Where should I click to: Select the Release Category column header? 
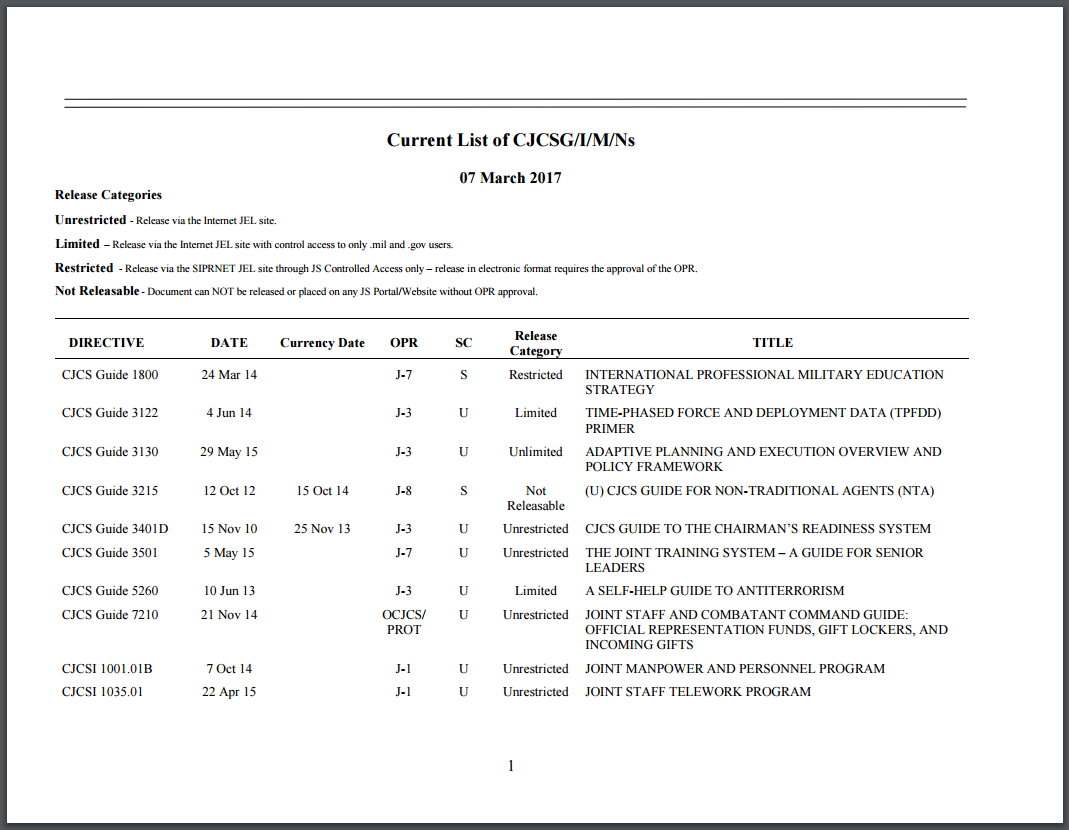click(536, 342)
